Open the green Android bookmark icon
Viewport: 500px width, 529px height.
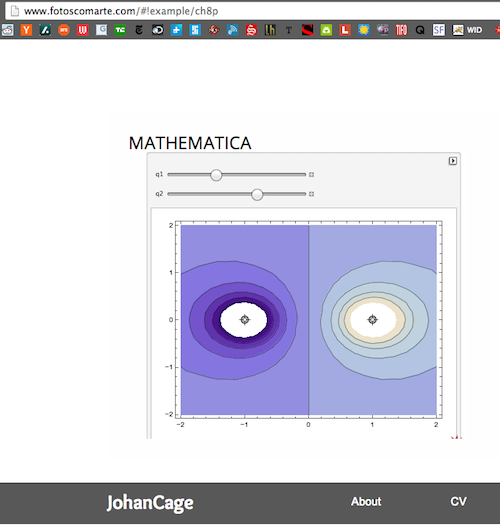pos(326,30)
